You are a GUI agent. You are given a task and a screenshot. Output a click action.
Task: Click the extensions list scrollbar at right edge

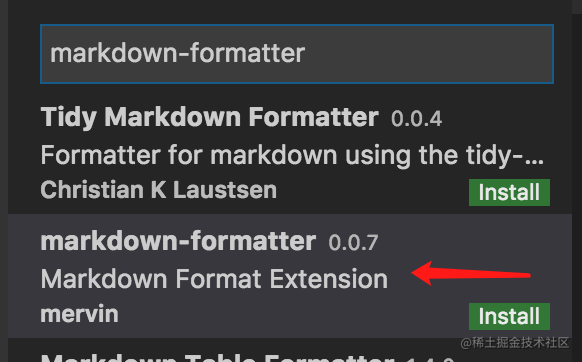click(577, 181)
